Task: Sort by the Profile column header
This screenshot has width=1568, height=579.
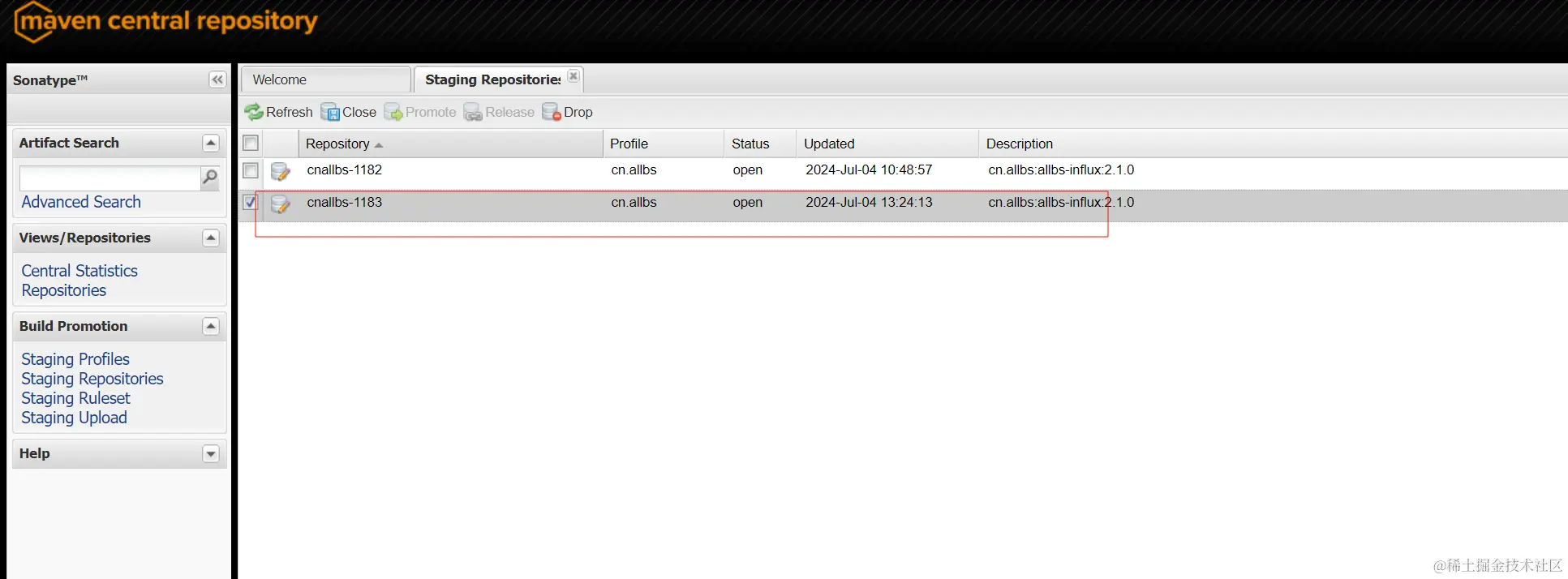Action: click(x=664, y=144)
